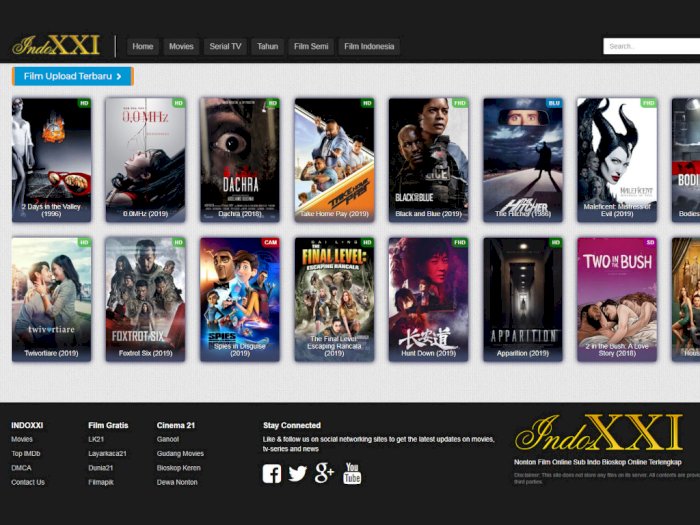700x525 pixels.
Task: Click the INDOXXI footer heading
Action: [x=27, y=425]
